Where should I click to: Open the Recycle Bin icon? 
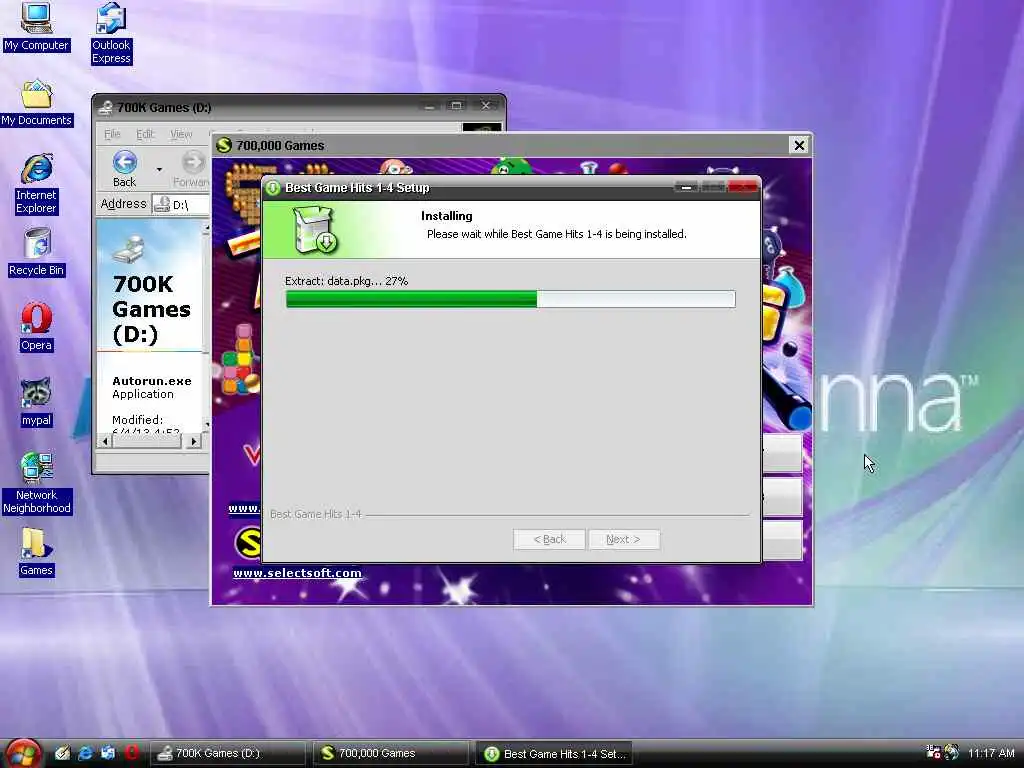36,252
